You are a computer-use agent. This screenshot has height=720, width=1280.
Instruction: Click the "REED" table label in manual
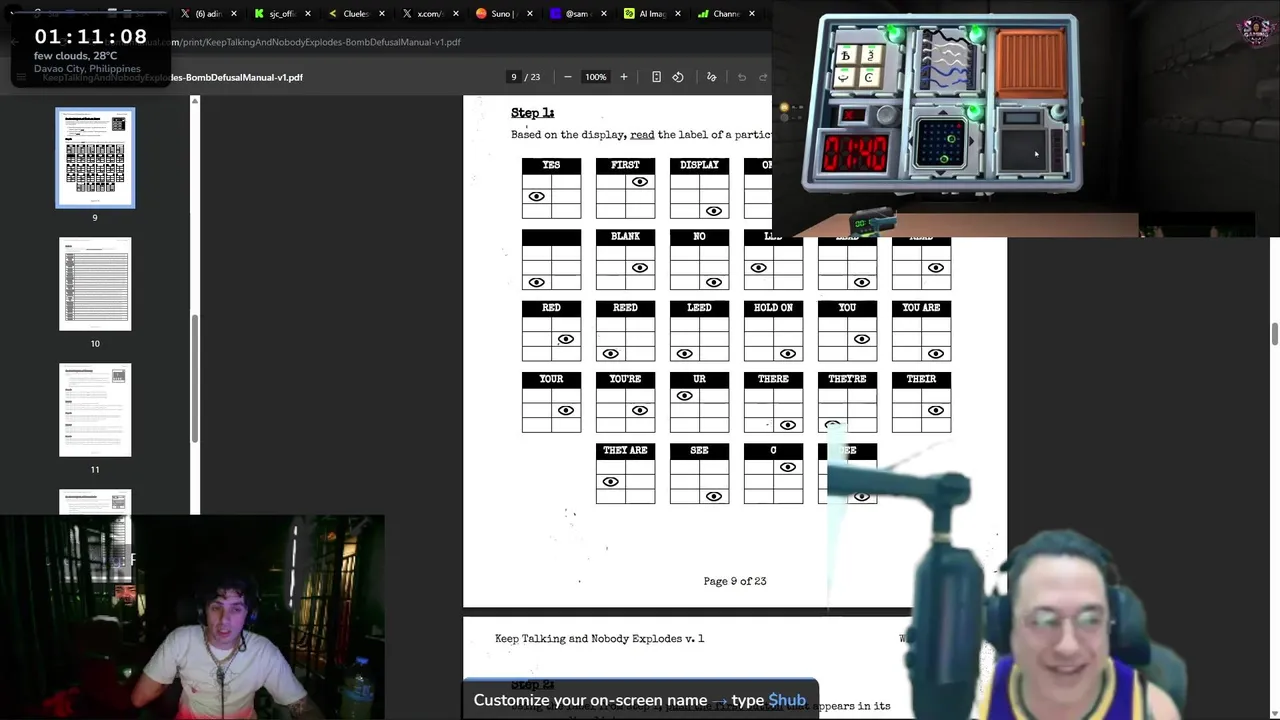625,308
